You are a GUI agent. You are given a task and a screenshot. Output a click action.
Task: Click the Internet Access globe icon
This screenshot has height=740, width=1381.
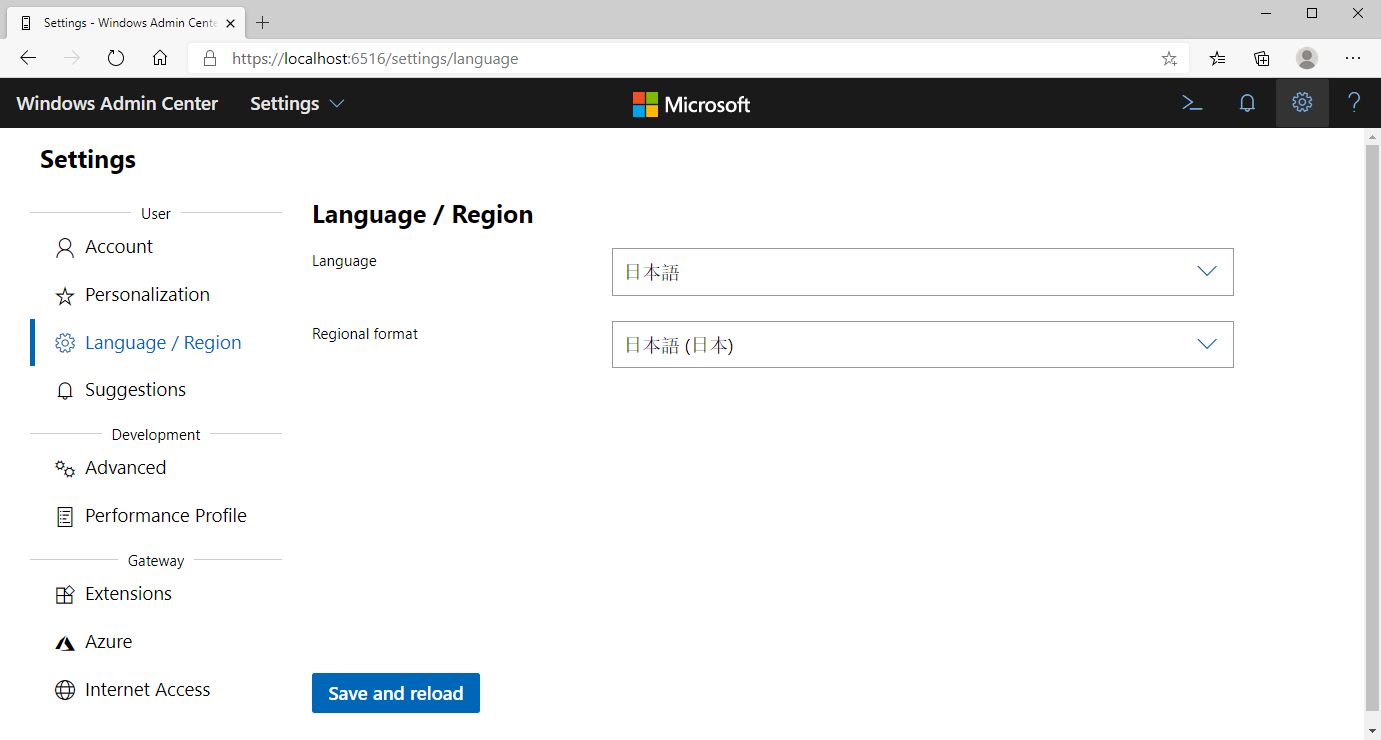pos(64,689)
